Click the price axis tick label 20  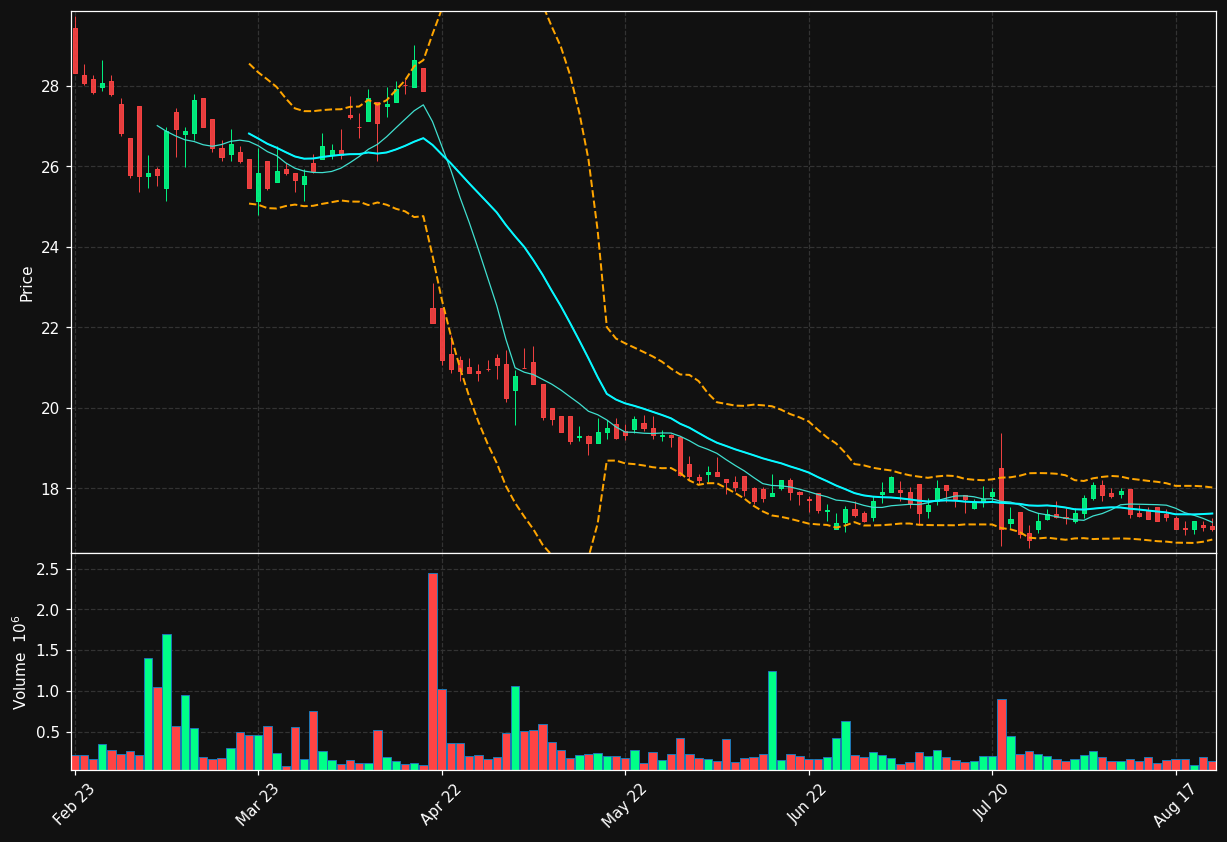(x=50, y=408)
